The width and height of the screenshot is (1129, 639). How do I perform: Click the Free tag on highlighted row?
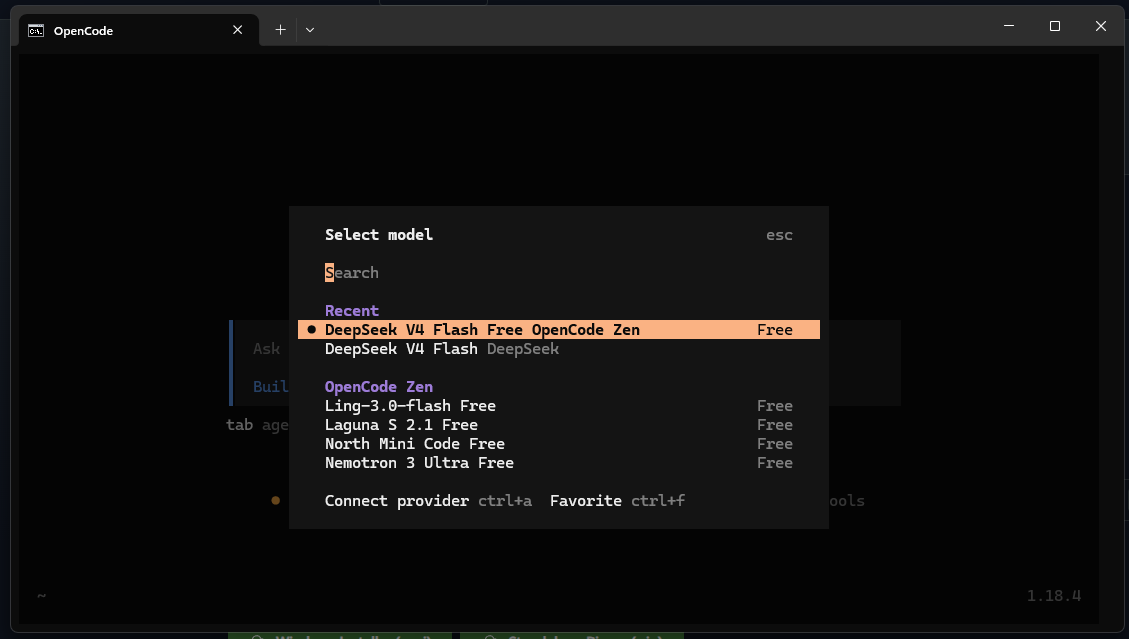tap(775, 329)
